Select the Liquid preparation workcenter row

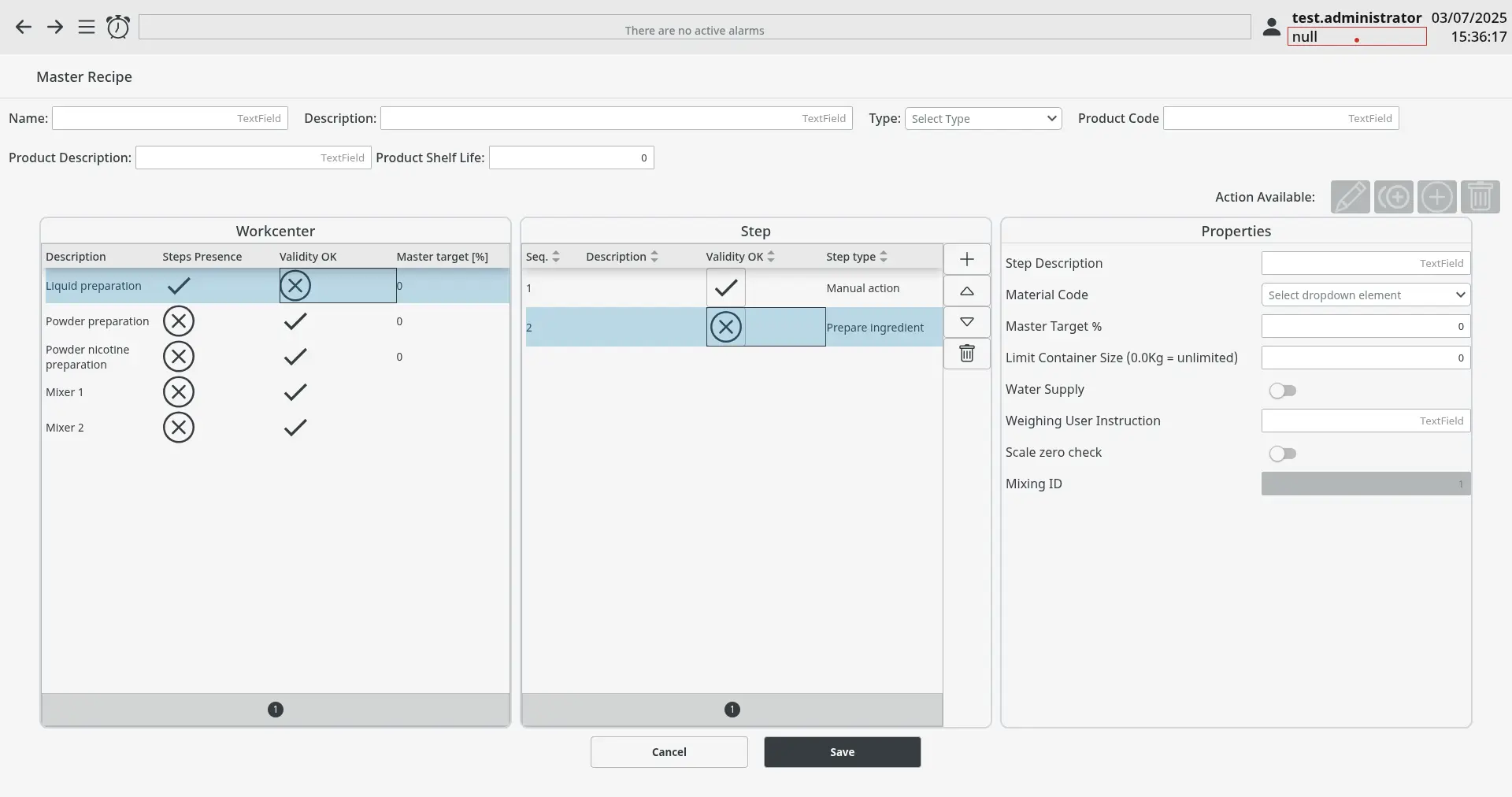pos(276,286)
